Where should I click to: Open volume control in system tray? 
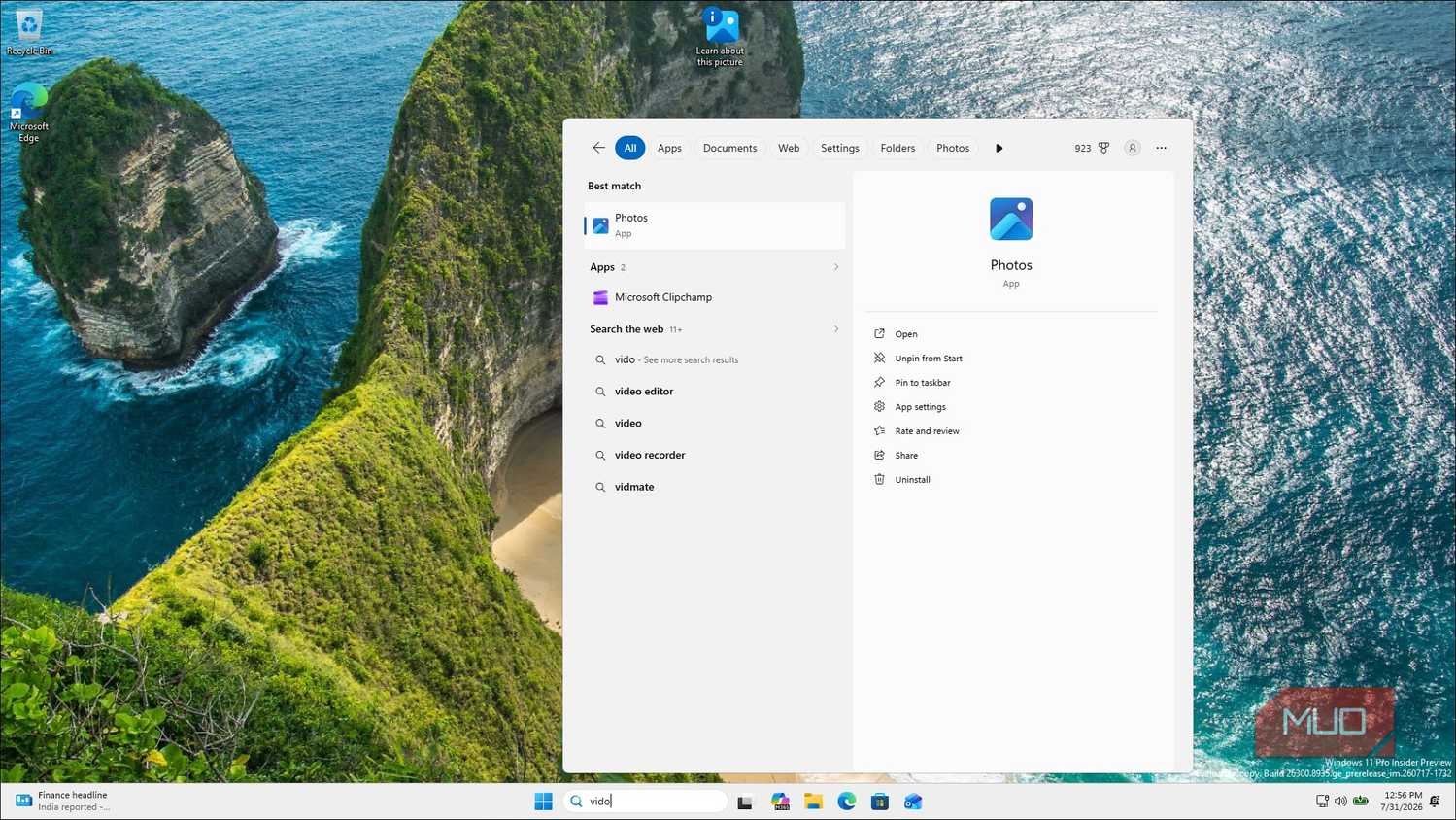click(x=1340, y=802)
